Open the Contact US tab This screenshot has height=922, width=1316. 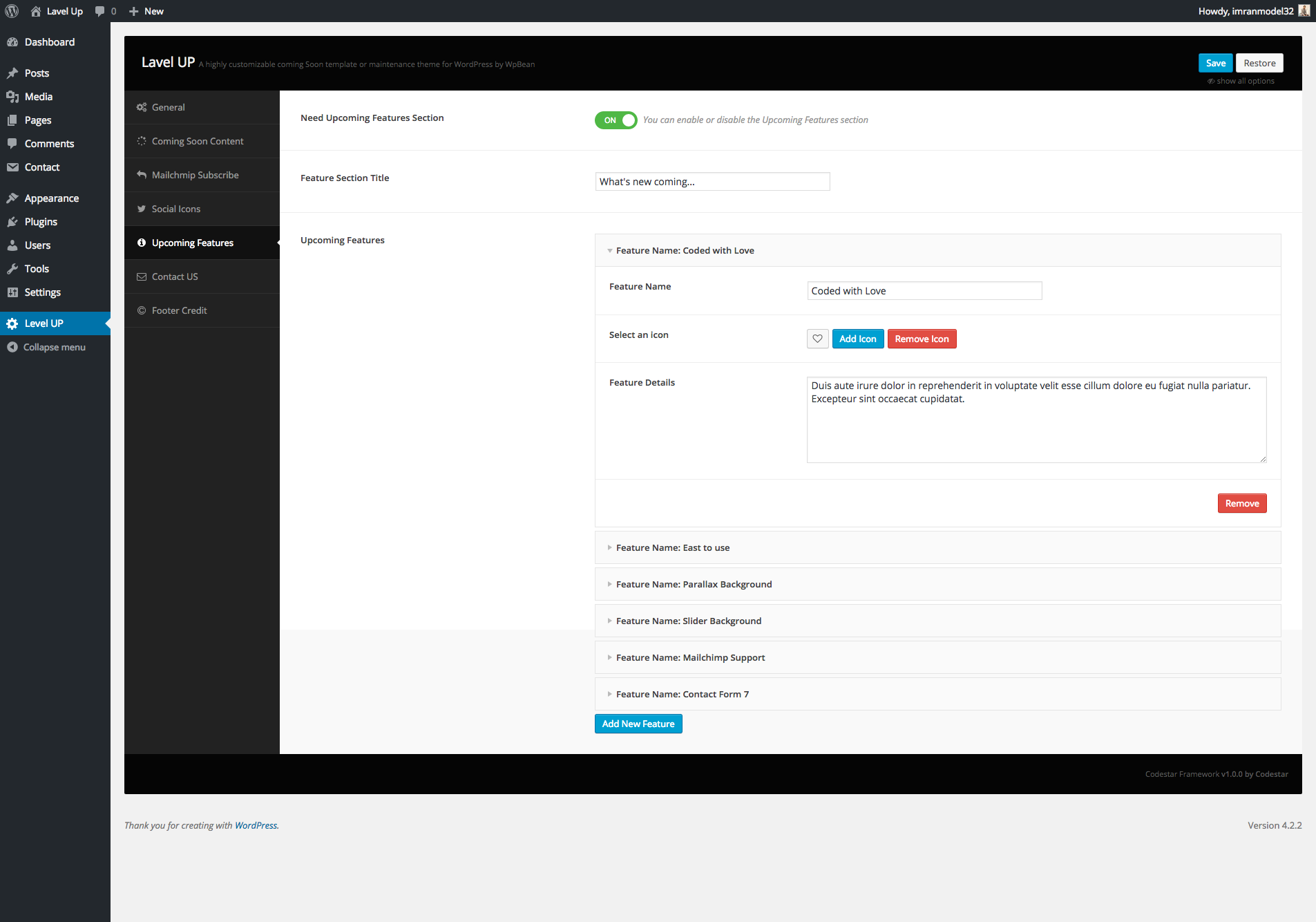[202, 276]
